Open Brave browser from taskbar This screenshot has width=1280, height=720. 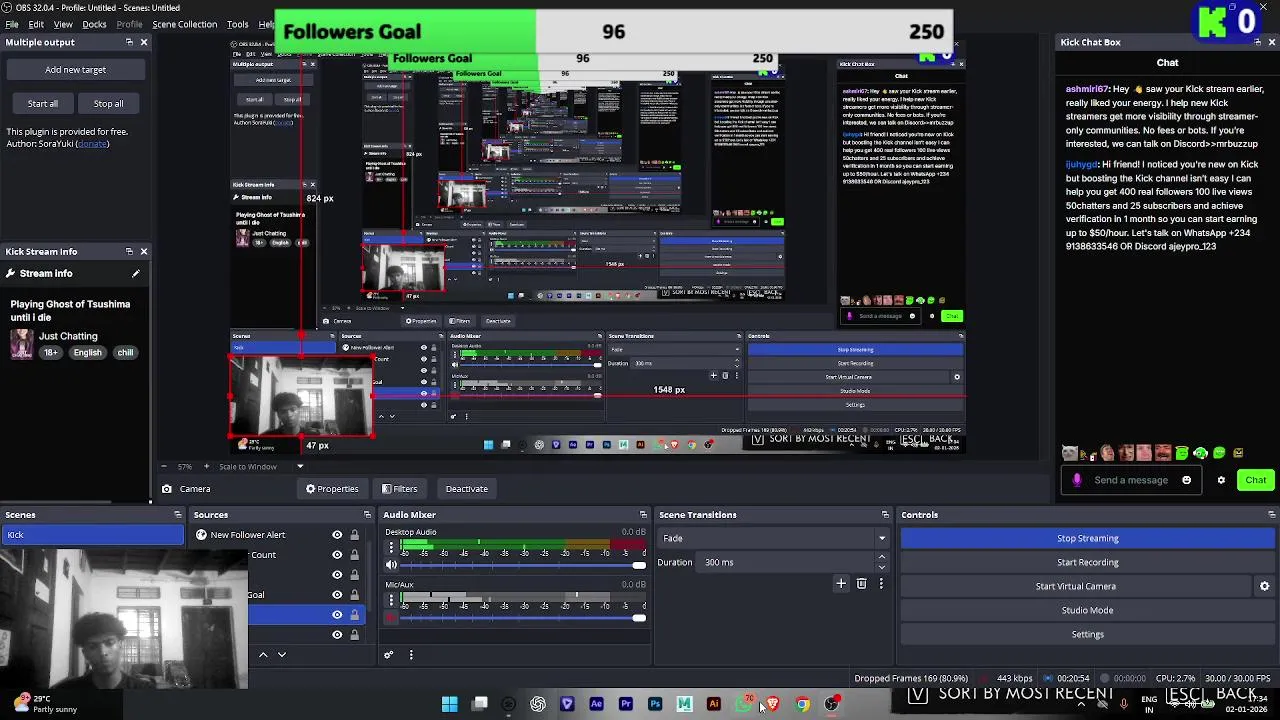(x=772, y=704)
